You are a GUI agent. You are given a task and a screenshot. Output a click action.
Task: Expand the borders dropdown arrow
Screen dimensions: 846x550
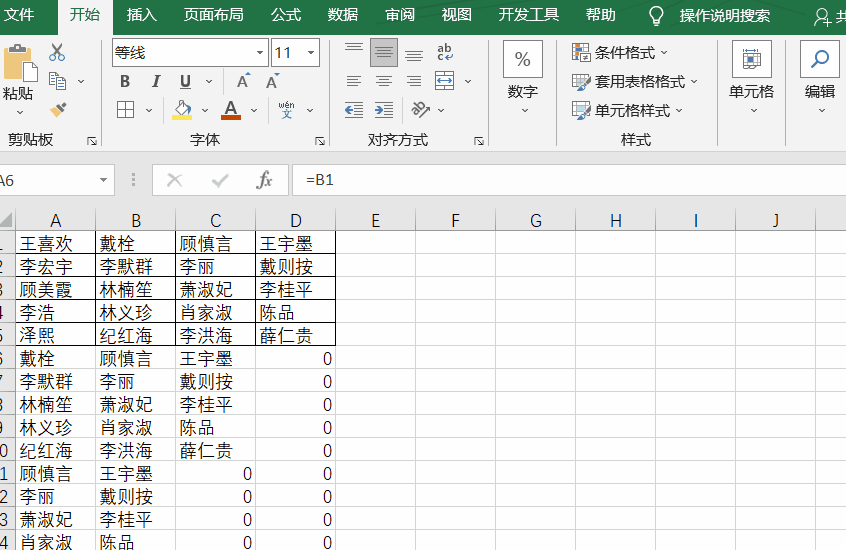click(149, 110)
